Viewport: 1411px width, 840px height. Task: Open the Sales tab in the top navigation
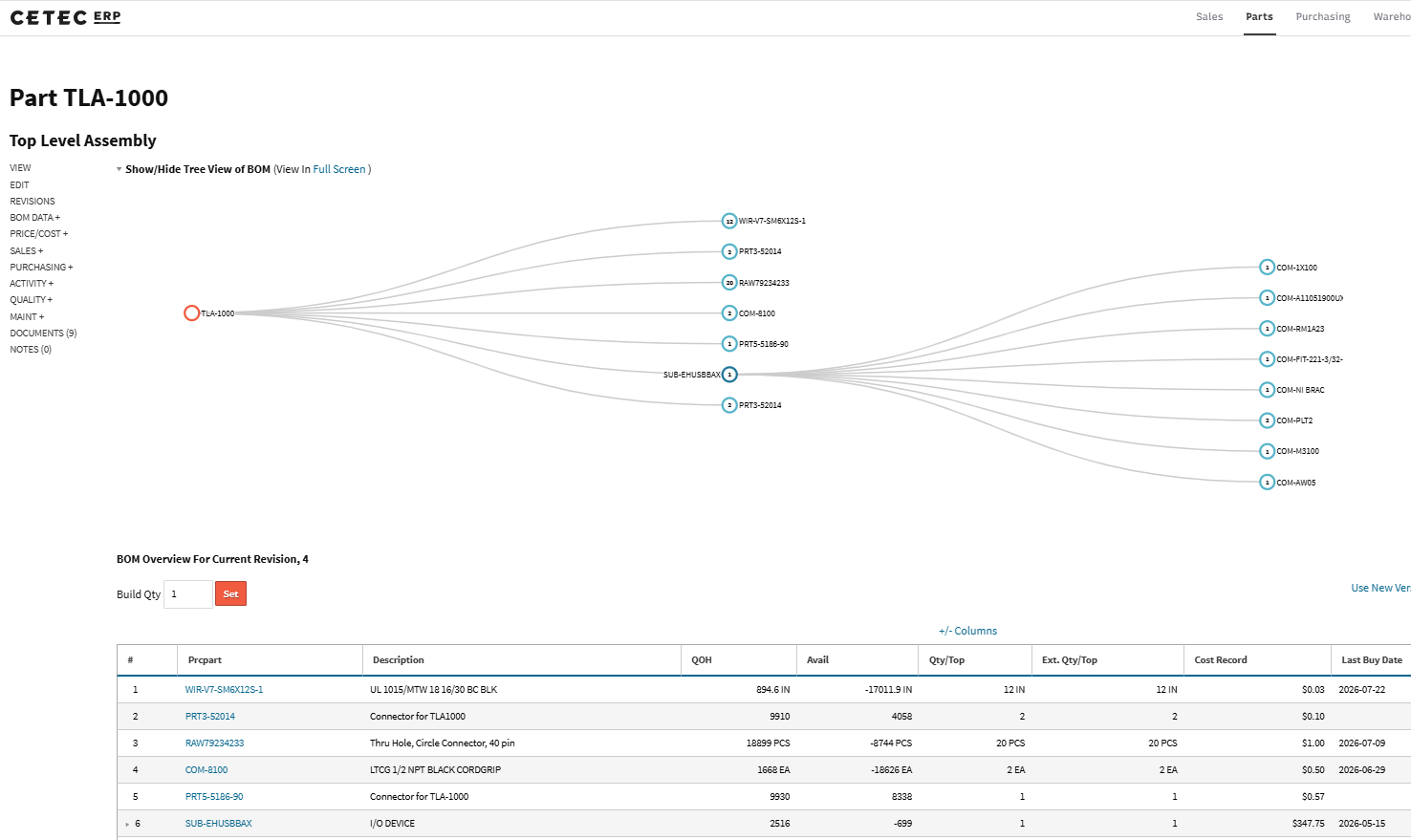[1209, 17]
